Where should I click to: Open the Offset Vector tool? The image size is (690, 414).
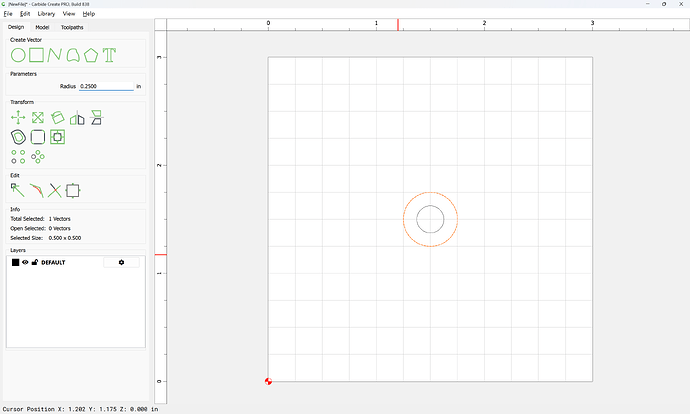point(18,137)
